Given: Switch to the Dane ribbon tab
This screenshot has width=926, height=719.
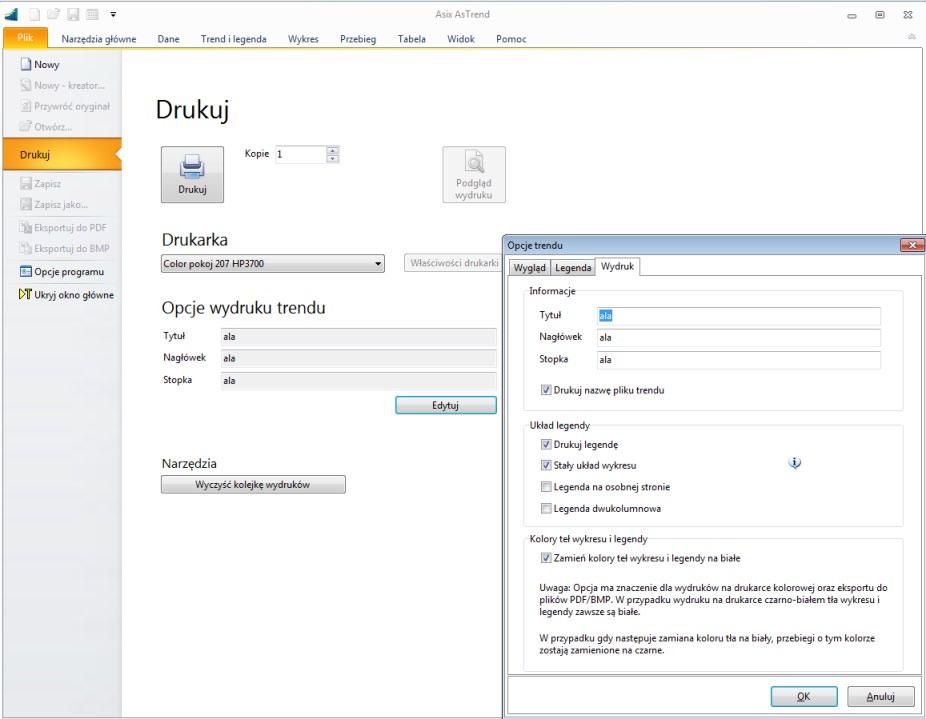Looking at the screenshot, I should 168,39.
